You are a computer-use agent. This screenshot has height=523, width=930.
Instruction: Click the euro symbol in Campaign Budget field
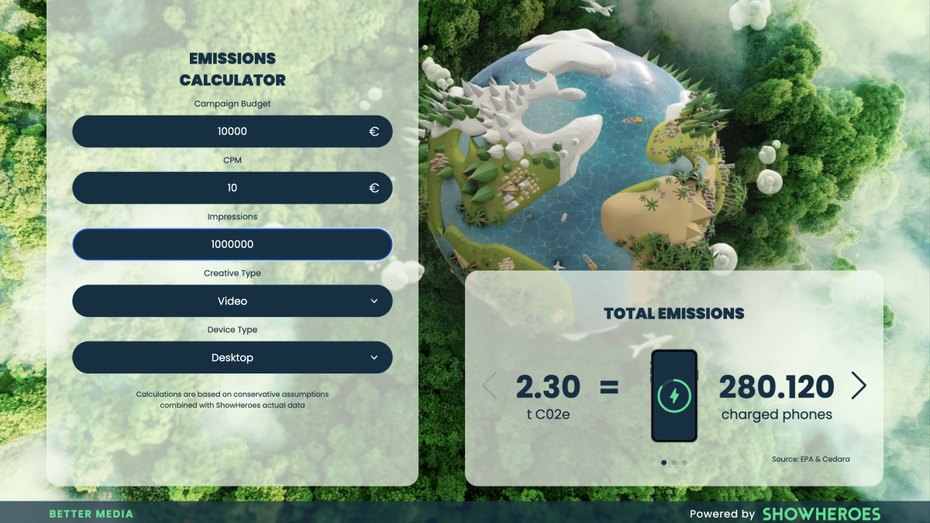[374, 131]
